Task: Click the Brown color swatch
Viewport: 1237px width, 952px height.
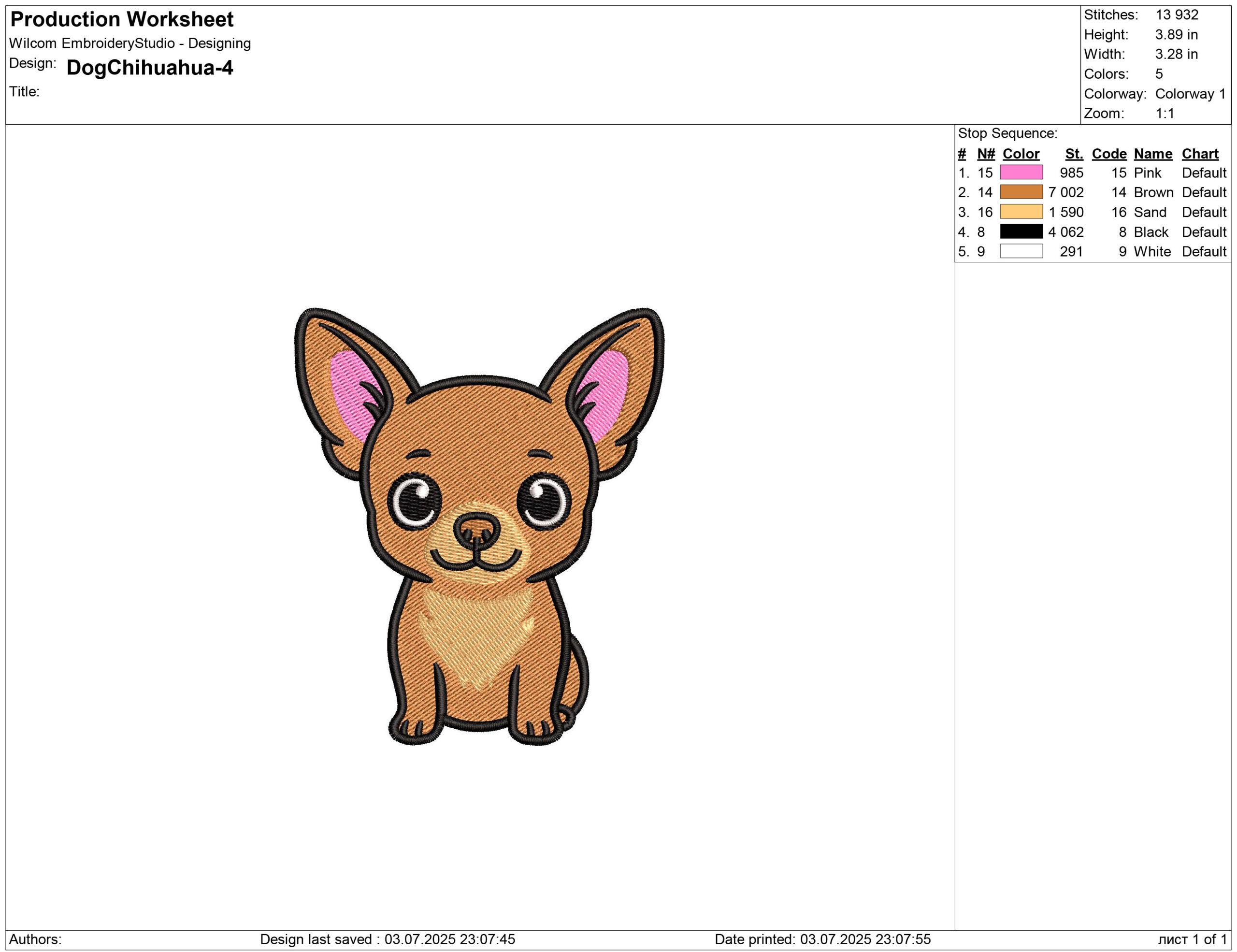Action: (x=1021, y=192)
